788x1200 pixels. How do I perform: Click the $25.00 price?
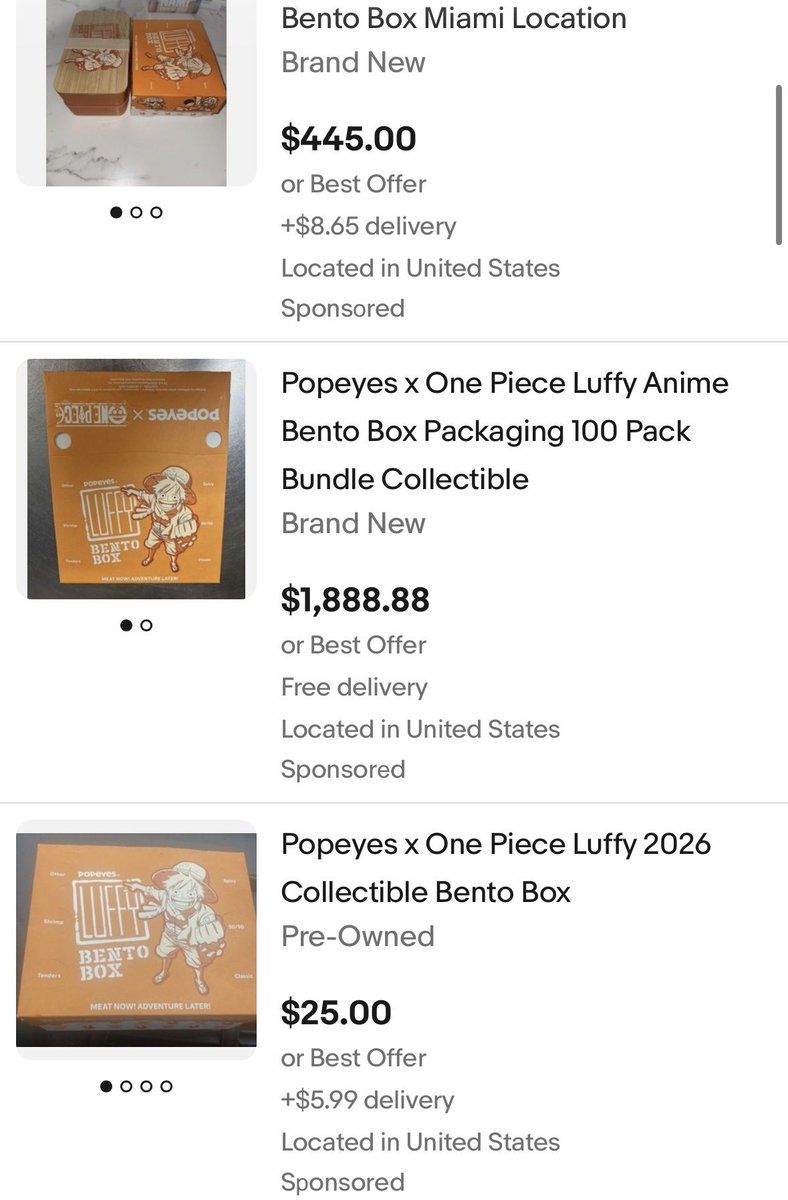coord(336,1013)
